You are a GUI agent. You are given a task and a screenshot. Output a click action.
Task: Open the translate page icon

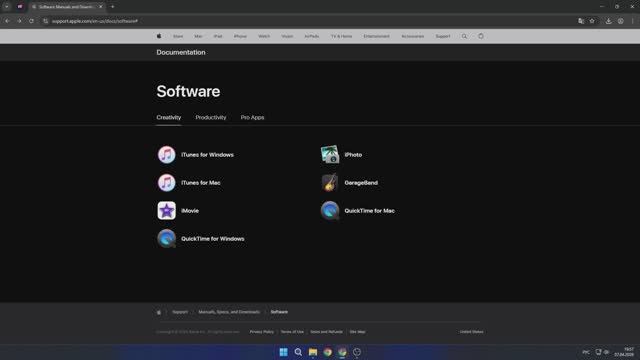[581, 21]
